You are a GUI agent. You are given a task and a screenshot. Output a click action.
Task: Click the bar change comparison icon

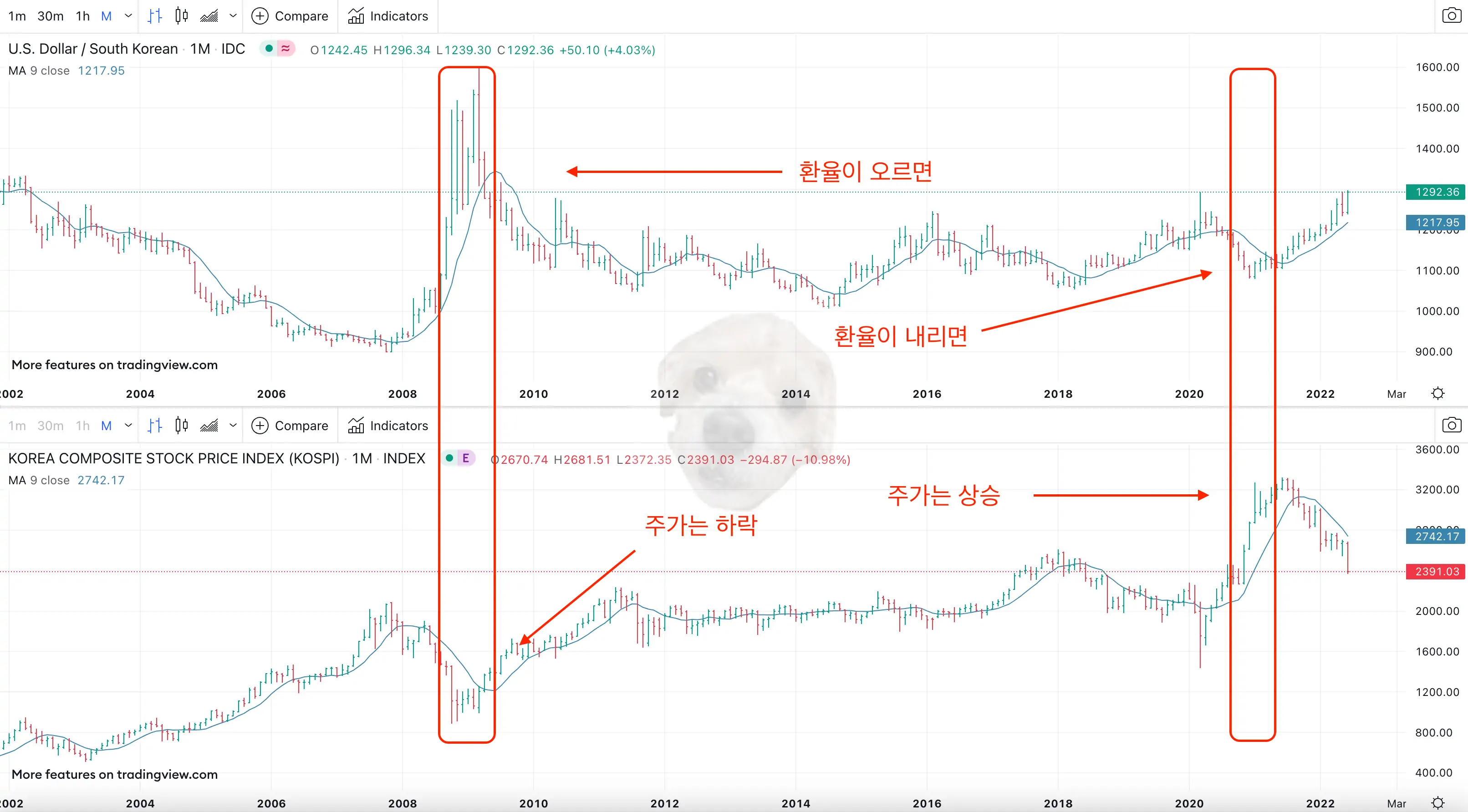(154, 15)
